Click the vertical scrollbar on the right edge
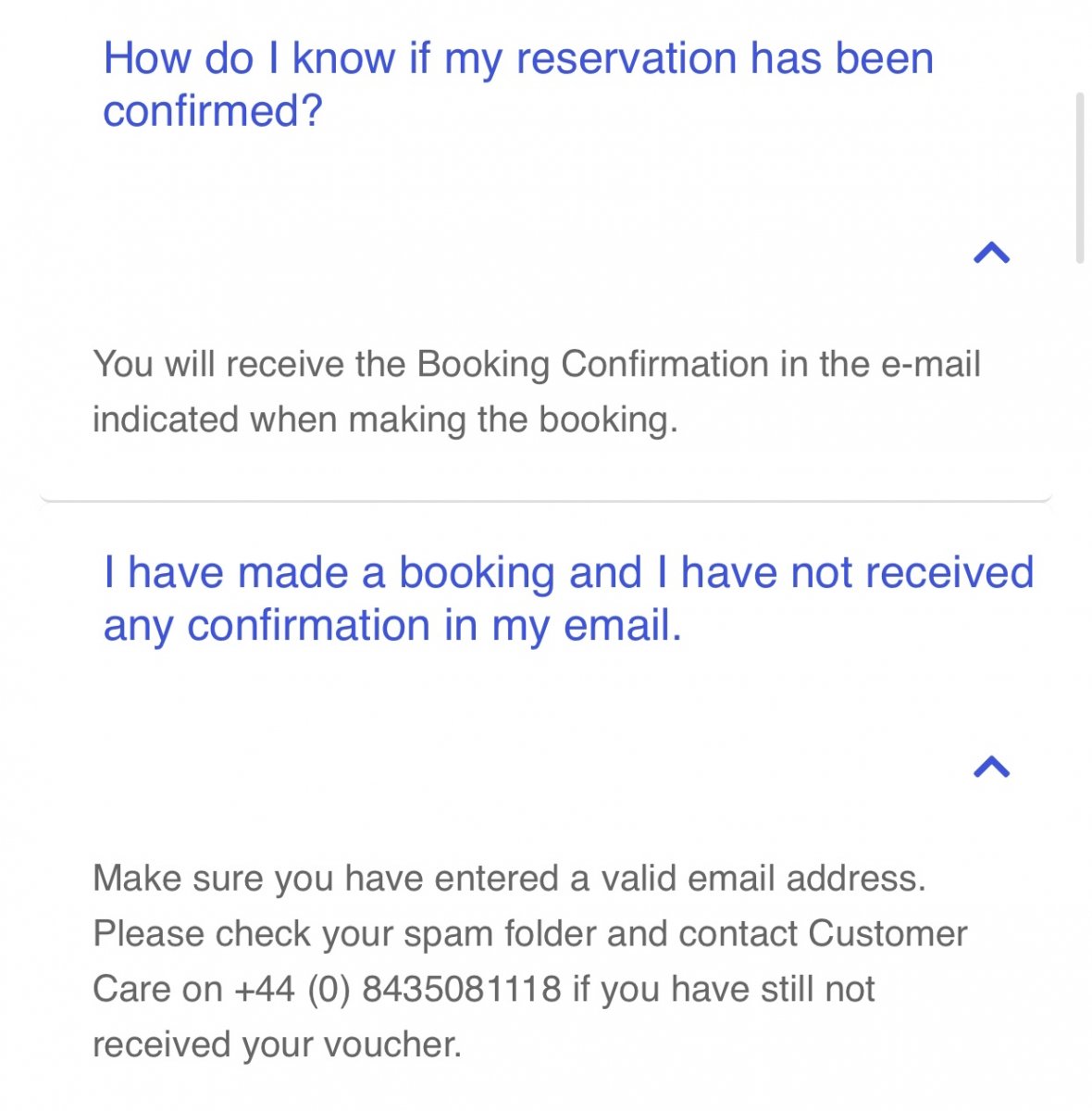1092x1111 pixels. pos(1079,178)
